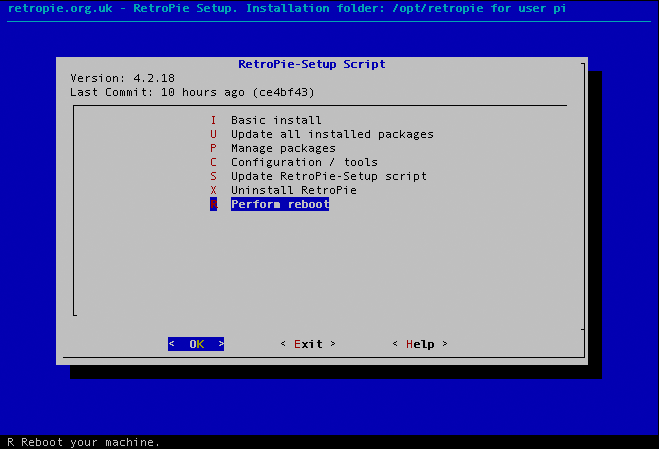Choose Update RetroPie-Setup script
Screen dimensions: 659x449
click(318, 176)
